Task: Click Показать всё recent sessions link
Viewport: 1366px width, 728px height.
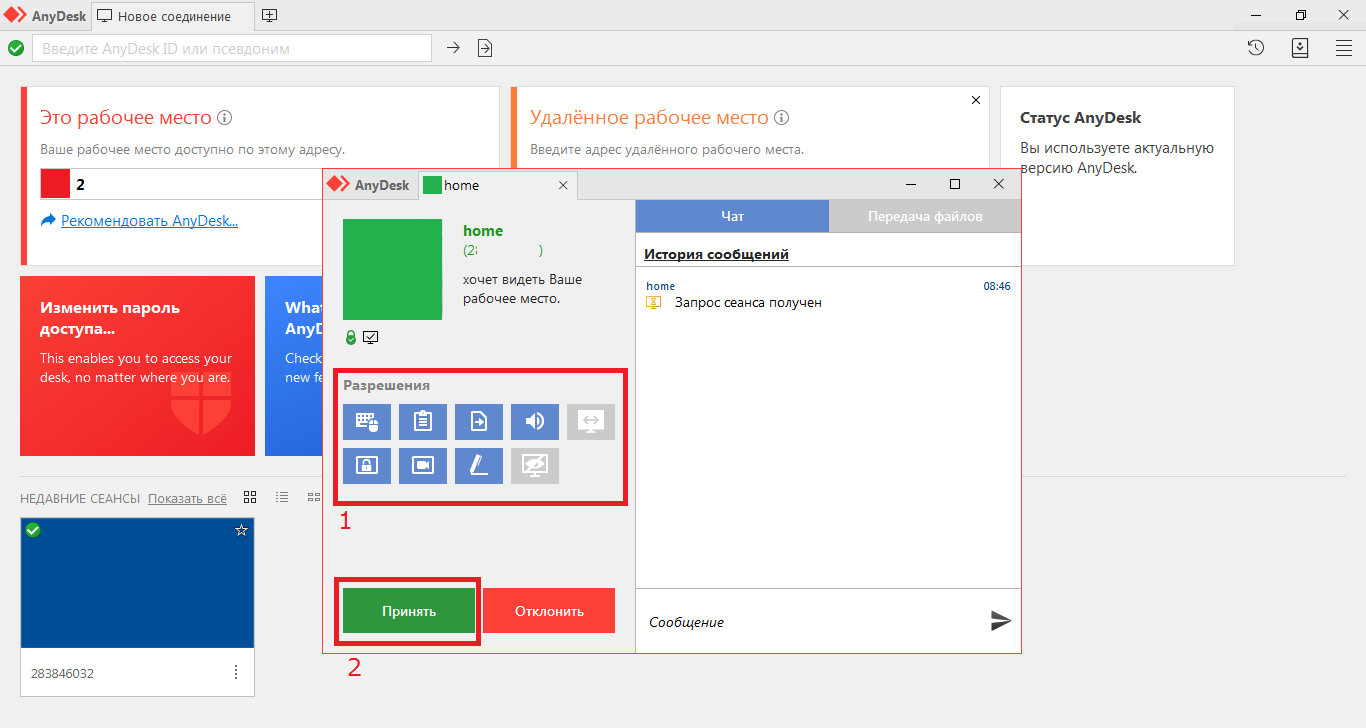Action: tap(187, 498)
